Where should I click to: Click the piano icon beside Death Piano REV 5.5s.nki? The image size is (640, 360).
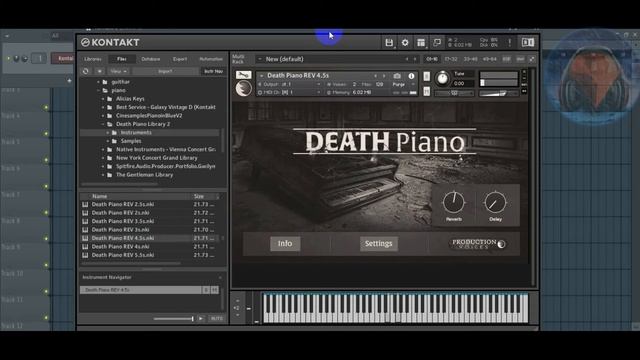[x=85, y=255]
